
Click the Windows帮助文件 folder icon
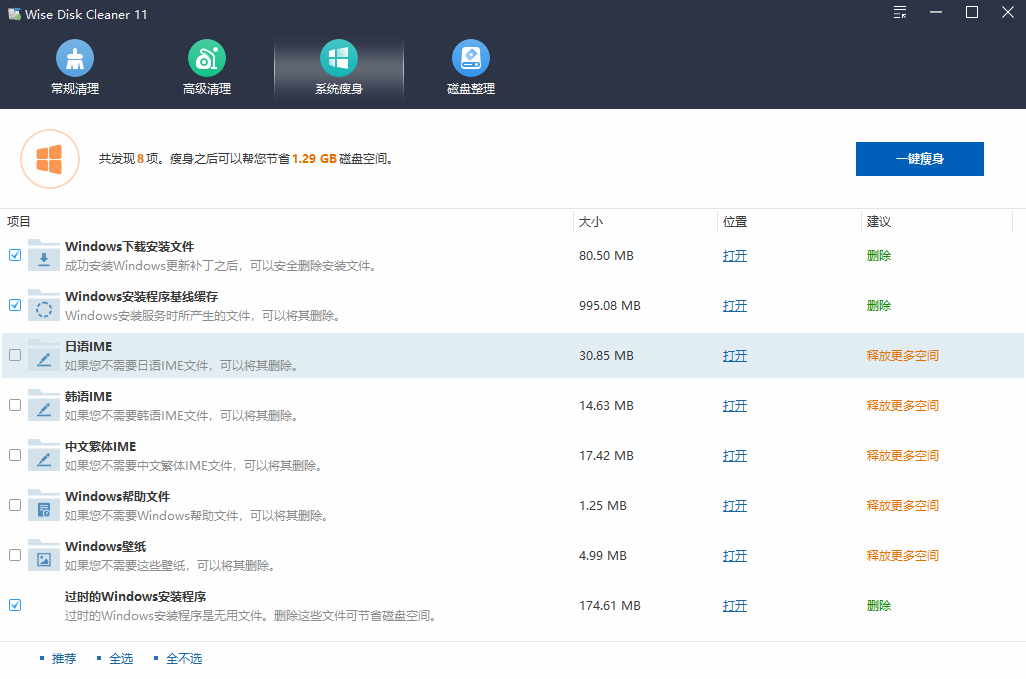[x=44, y=506]
